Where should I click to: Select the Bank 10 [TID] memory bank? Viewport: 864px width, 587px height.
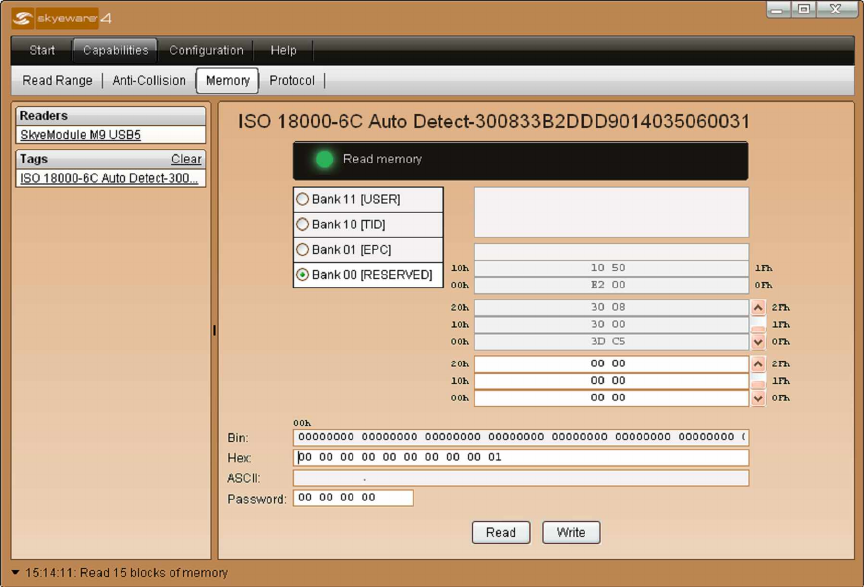pyautogui.click(x=303, y=224)
